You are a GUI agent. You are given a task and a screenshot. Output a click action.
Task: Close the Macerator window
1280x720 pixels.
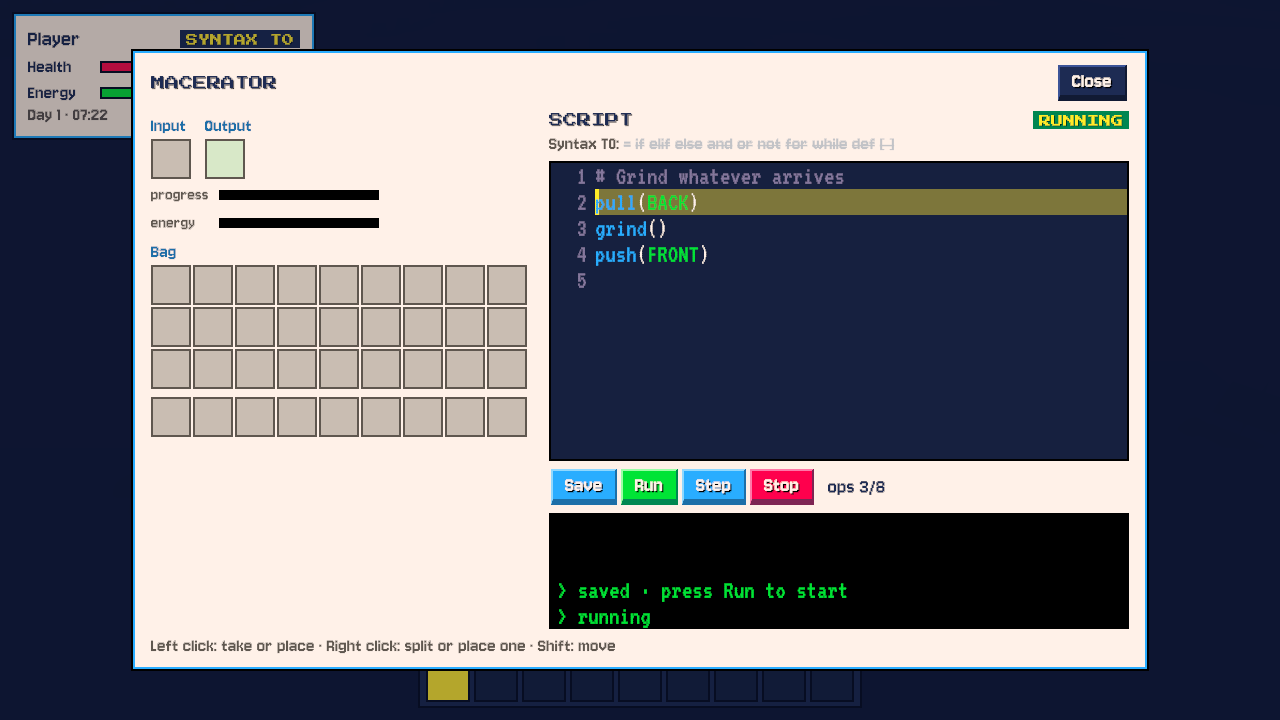(1092, 82)
